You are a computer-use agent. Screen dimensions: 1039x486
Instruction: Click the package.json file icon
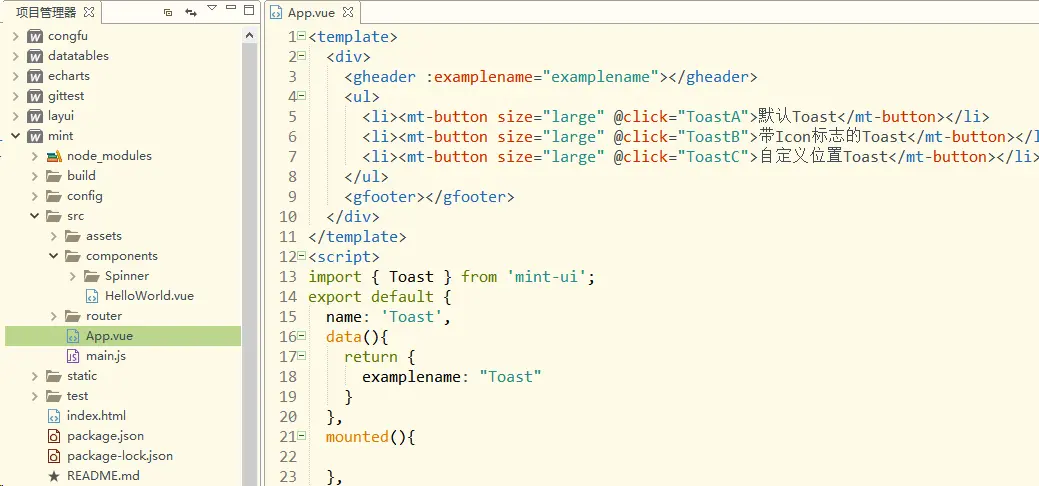[x=54, y=436]
